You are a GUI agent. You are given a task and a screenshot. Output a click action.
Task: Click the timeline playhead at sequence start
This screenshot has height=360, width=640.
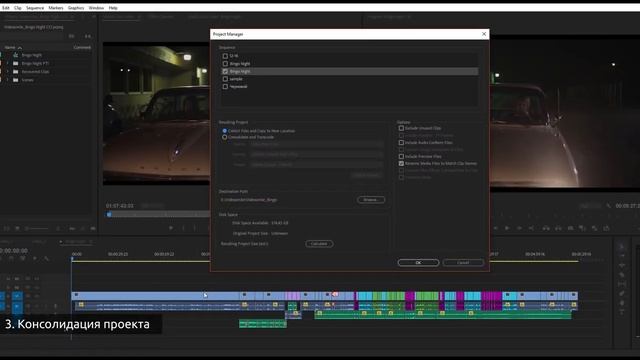pyautogui.click(x=72, y=258)
